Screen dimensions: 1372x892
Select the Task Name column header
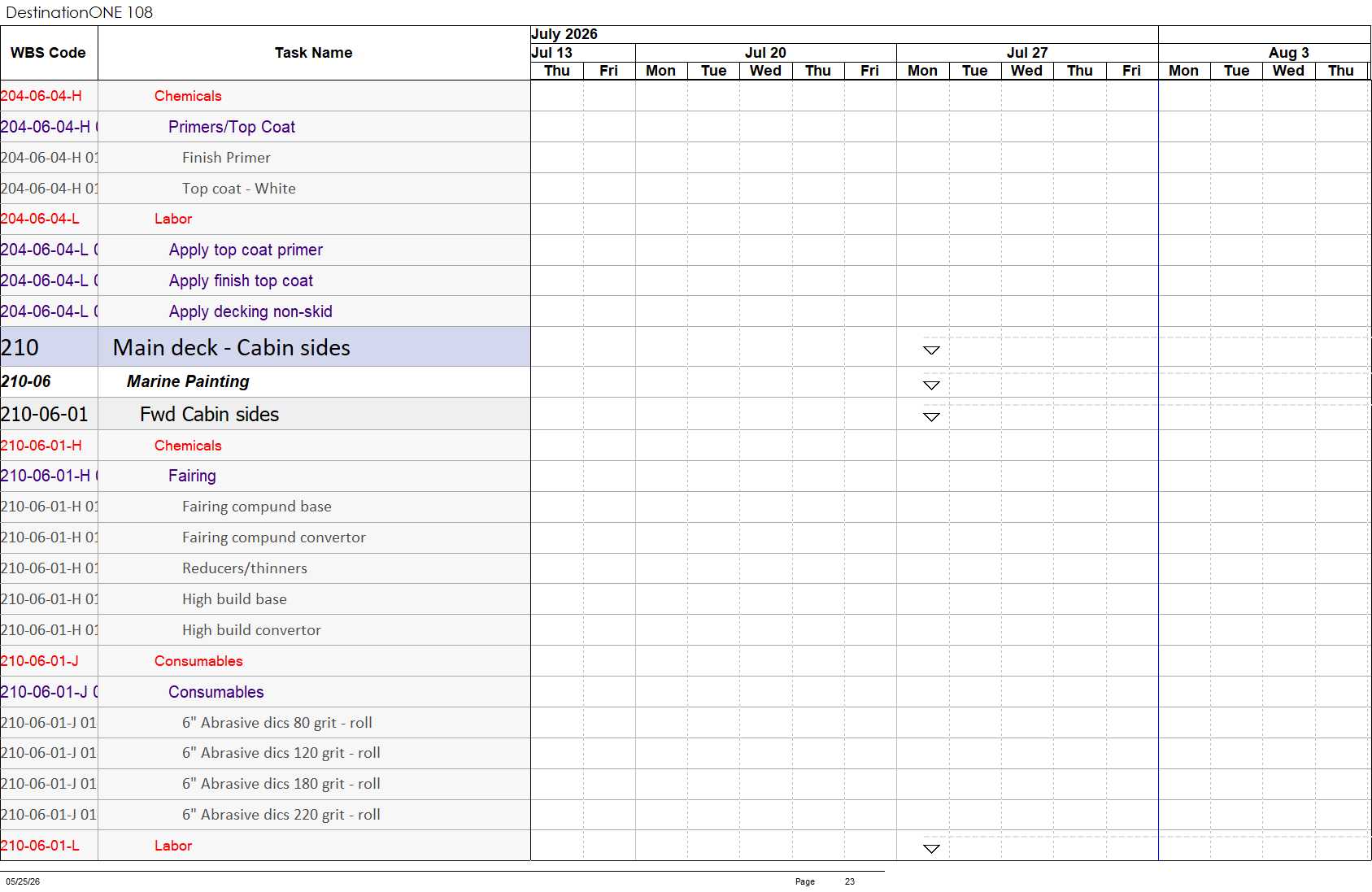click(x=314, y=53)
